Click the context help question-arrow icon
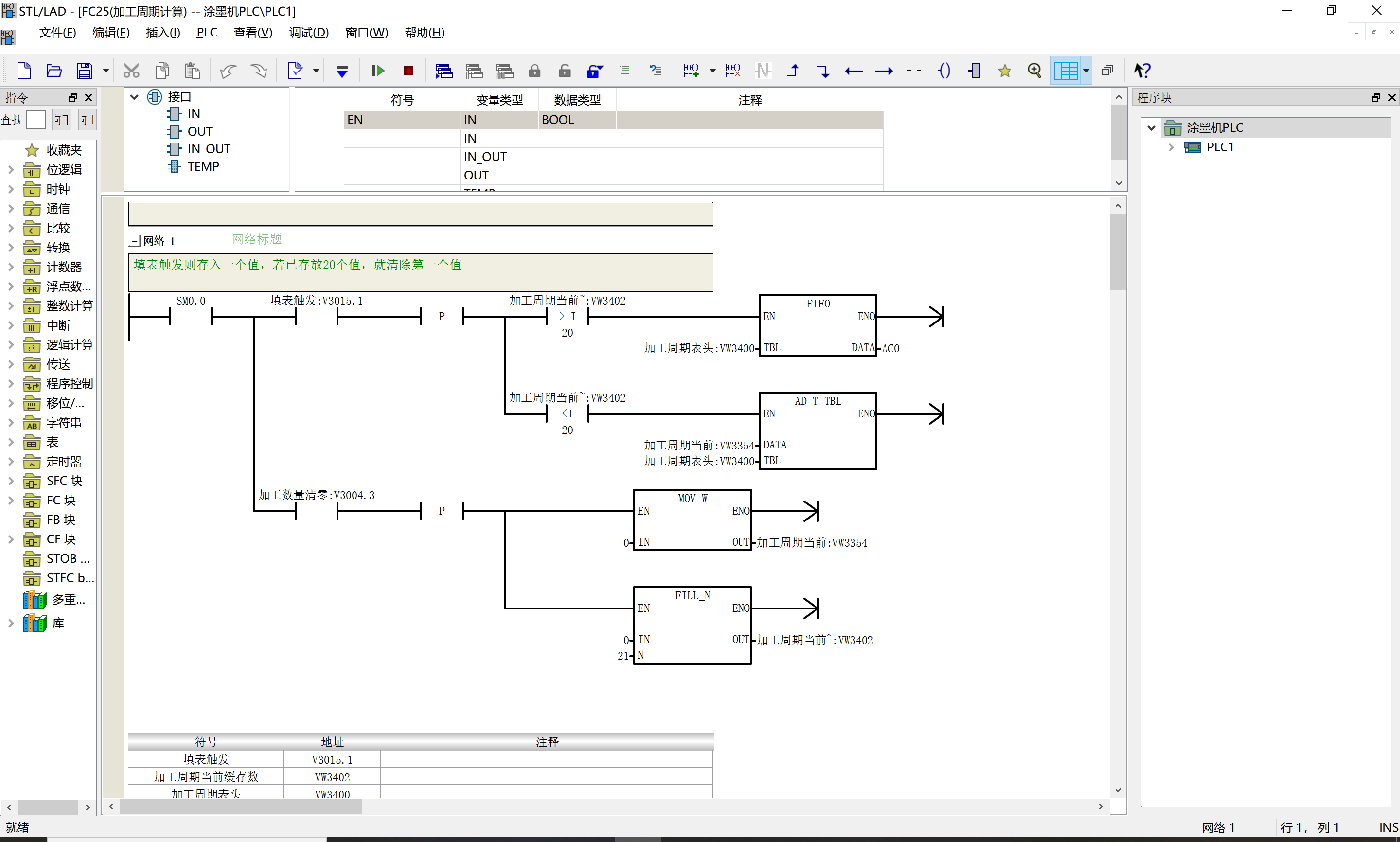 pos(1141,71)
